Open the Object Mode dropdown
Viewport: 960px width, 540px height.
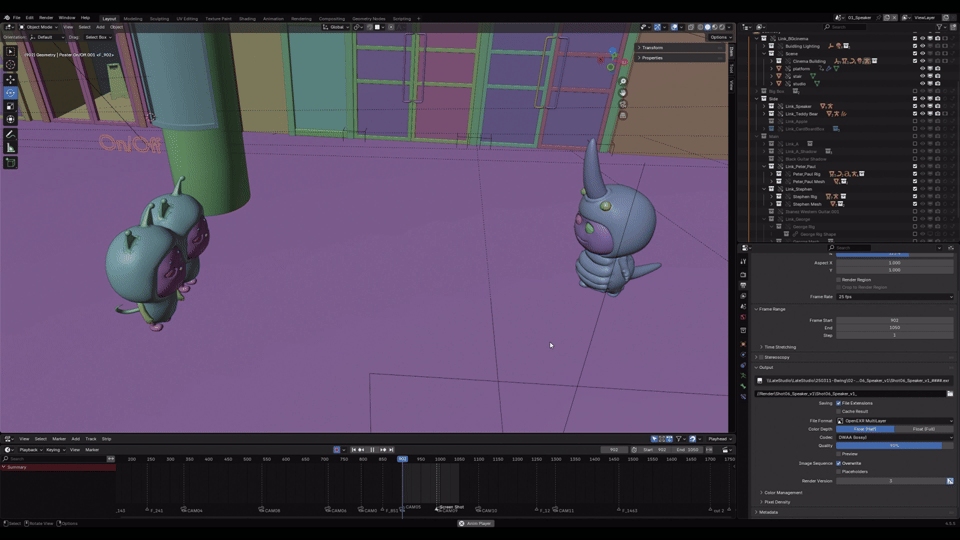coord(39,27)
